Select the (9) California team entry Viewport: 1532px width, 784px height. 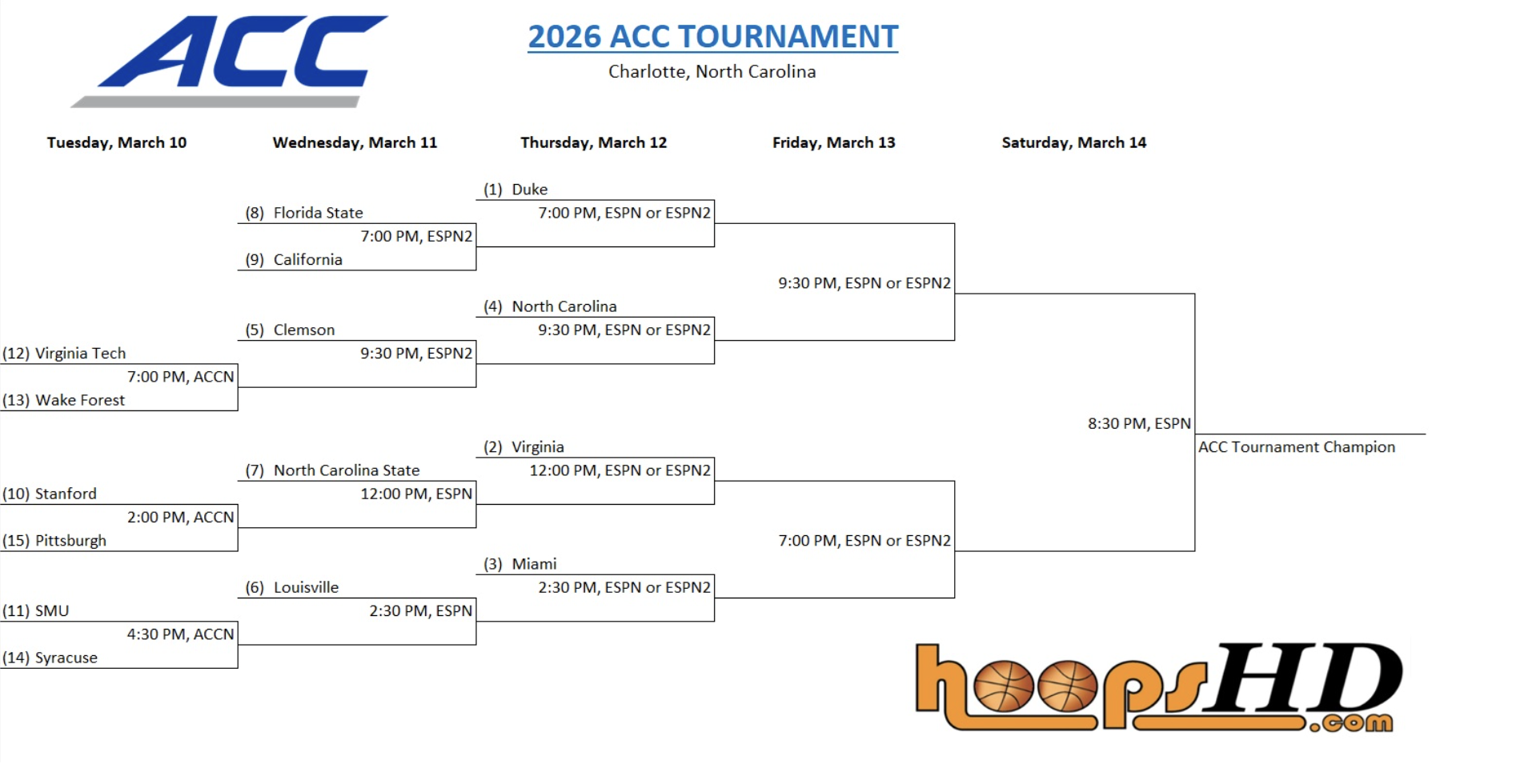click(x=294, y=260)
